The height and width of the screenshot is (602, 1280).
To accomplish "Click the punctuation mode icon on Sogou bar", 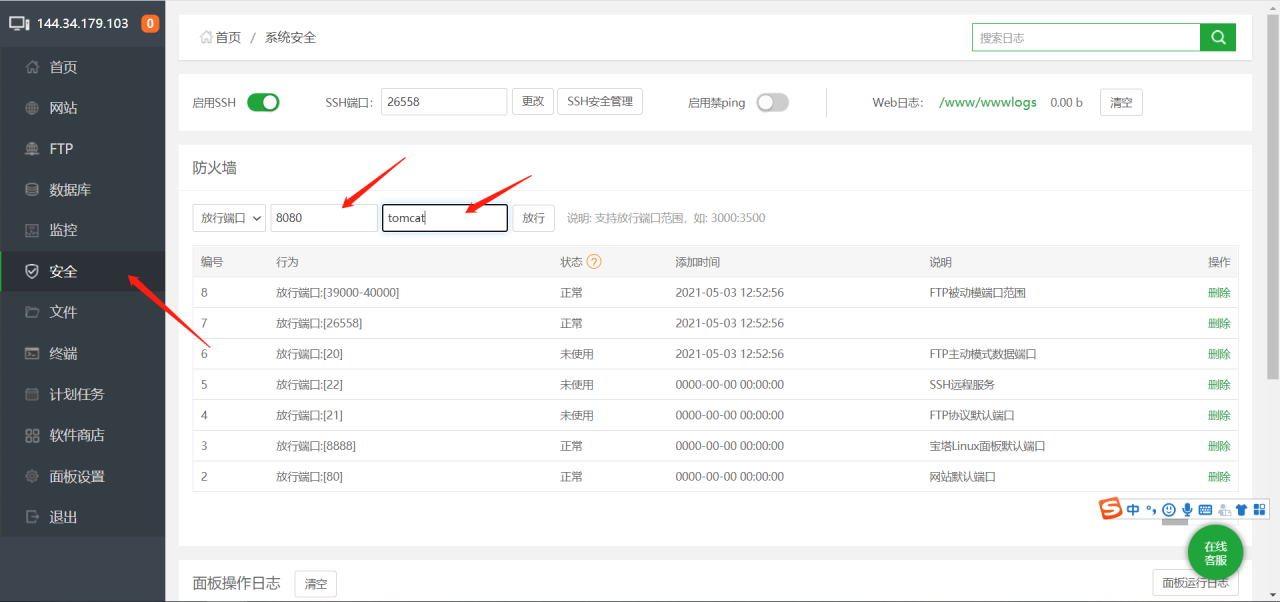I will coord(1151,509).
